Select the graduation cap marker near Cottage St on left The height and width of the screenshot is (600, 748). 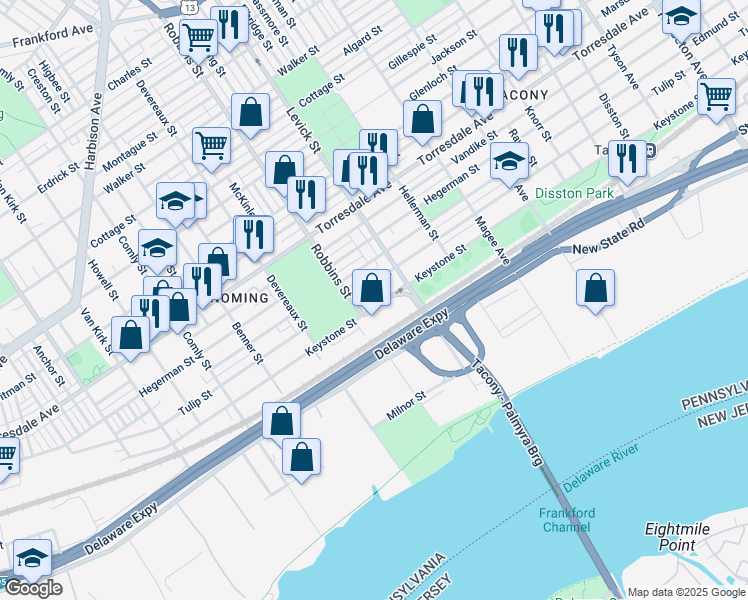[x=175, y=200]
